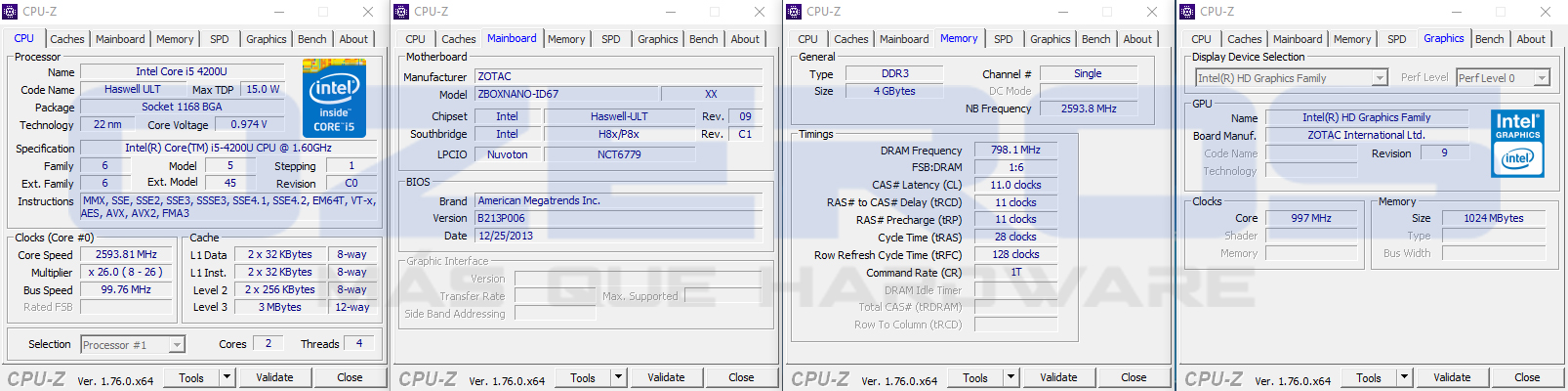Select the Caches tab in the Memory window
The width and height of the screenshot is (1568, 391).
851,39
